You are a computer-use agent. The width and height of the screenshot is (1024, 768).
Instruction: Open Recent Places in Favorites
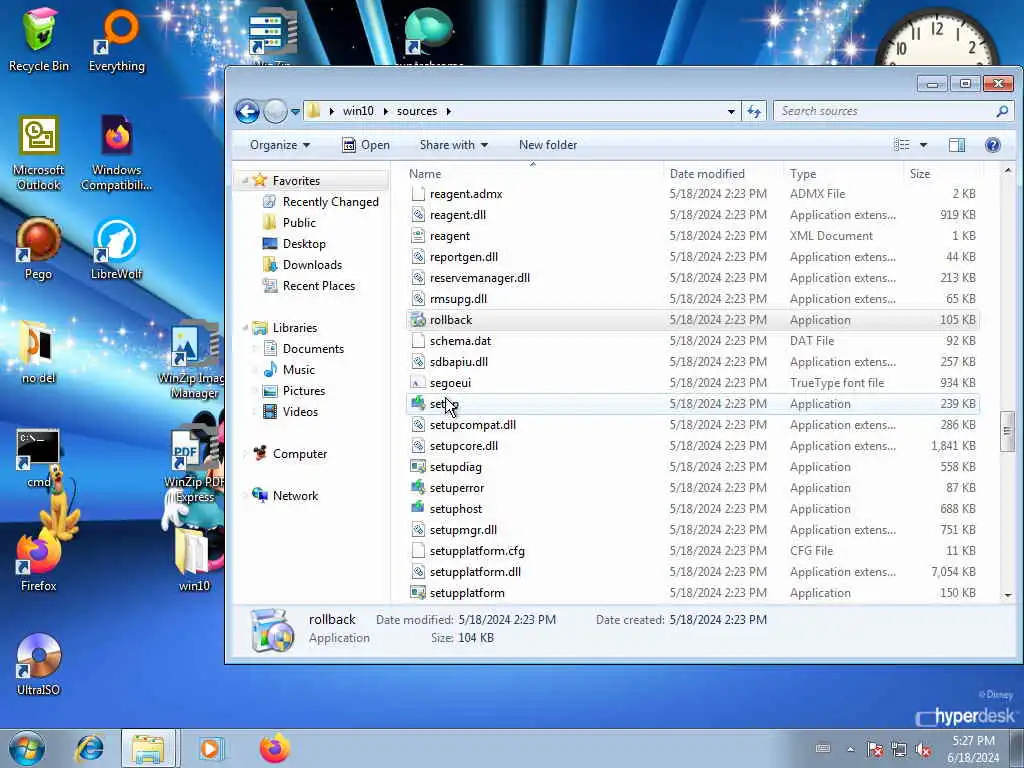pos(309,285)
